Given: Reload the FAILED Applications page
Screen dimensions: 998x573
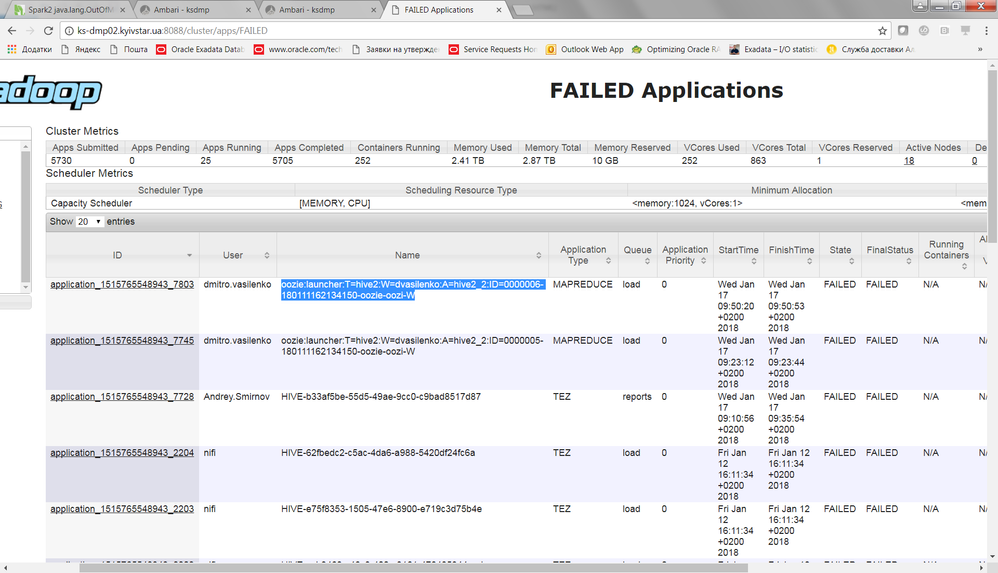Looking at the screenshot, I should 48,31.
